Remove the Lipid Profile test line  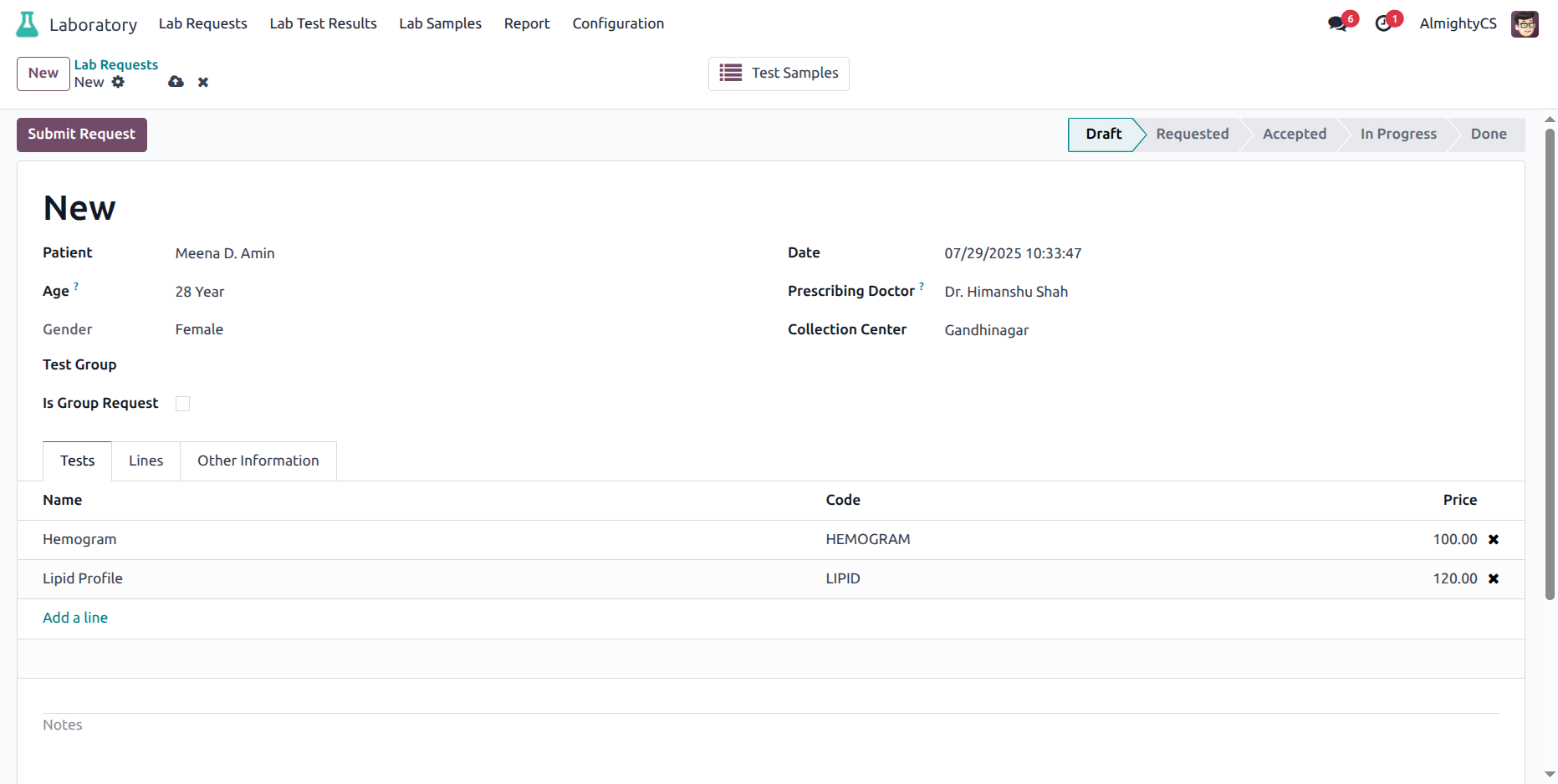(x=1493, y=579)
